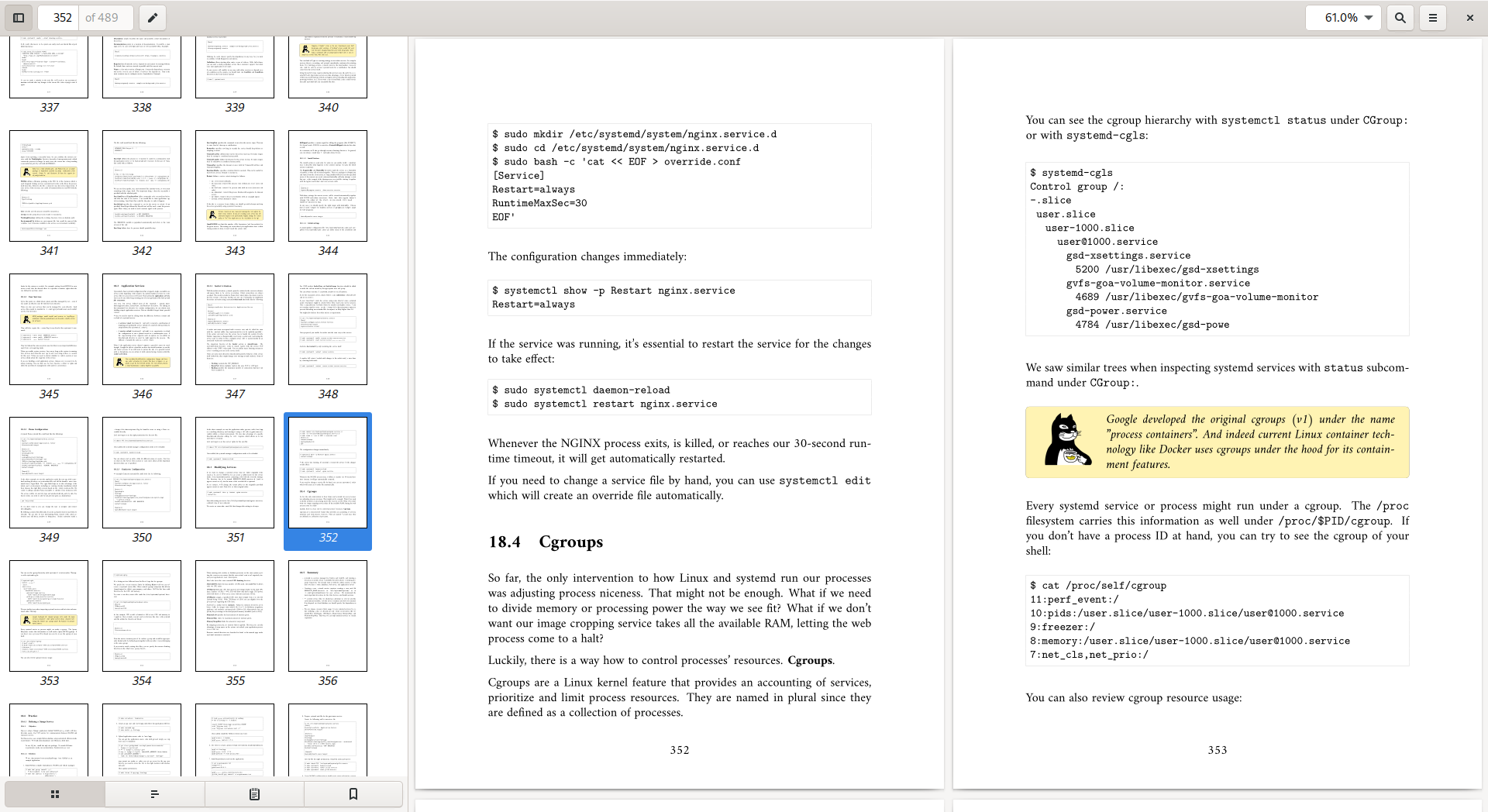Open the annotation pencil tool

coord(153,18)
